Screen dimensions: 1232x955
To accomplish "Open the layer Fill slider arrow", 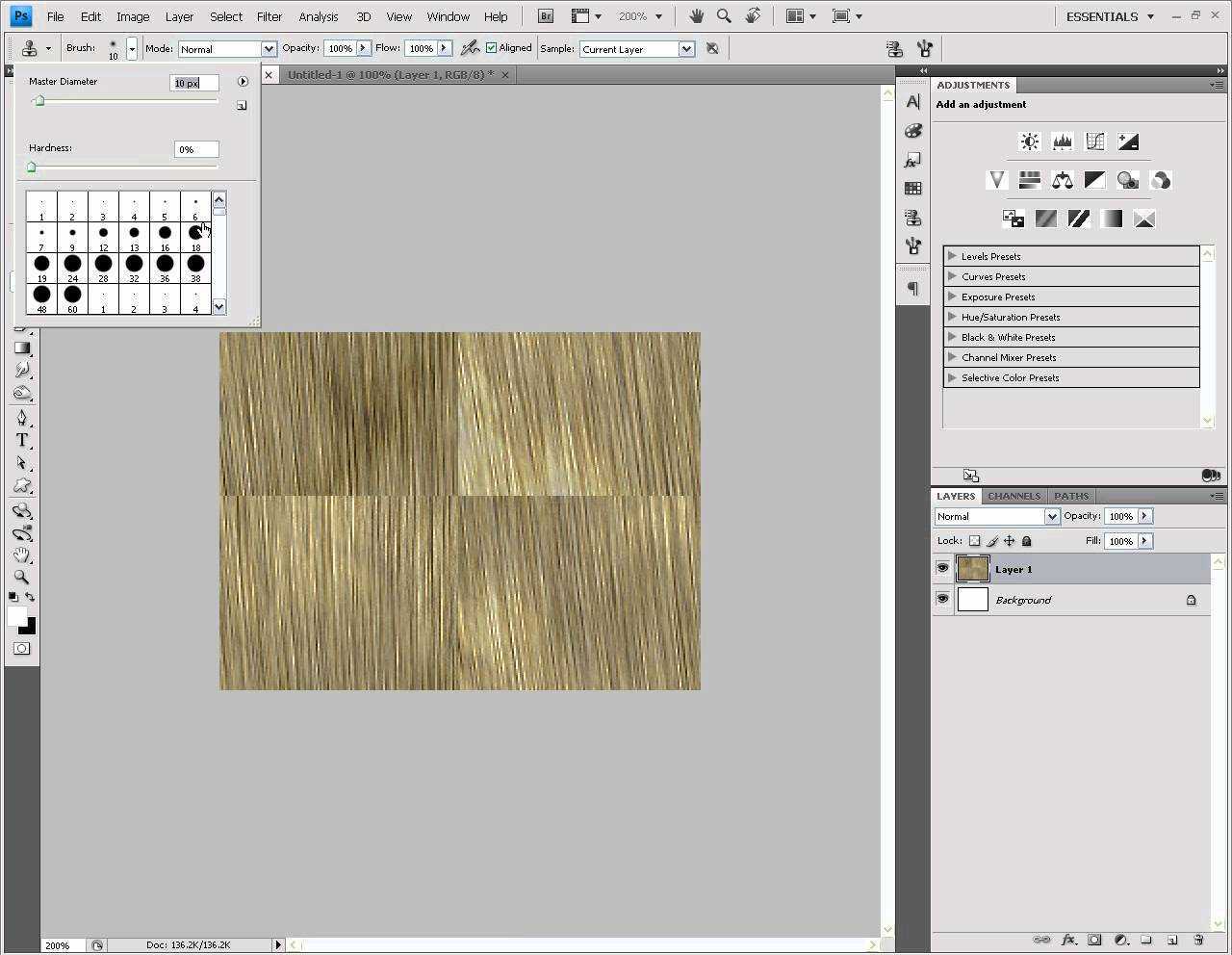I will (x=1144, y=541).
